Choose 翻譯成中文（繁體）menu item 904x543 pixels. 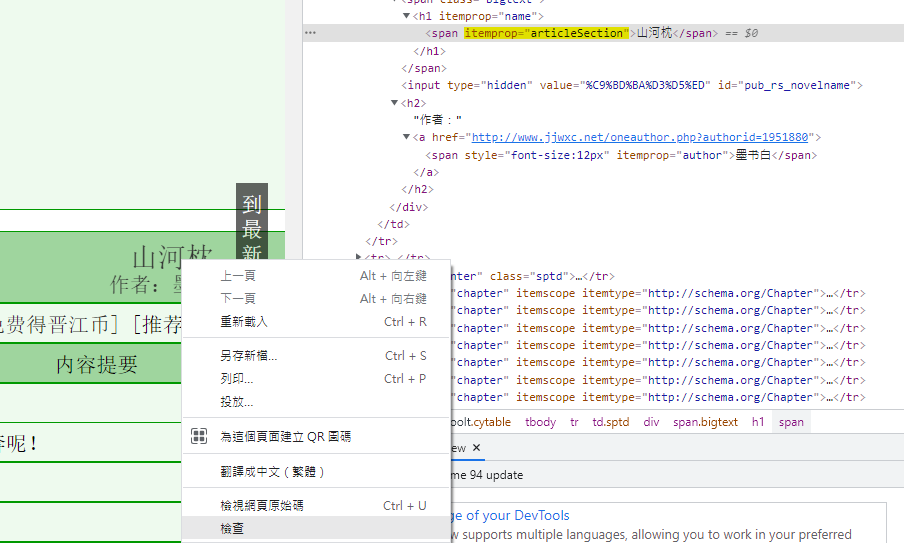(316, 472)
